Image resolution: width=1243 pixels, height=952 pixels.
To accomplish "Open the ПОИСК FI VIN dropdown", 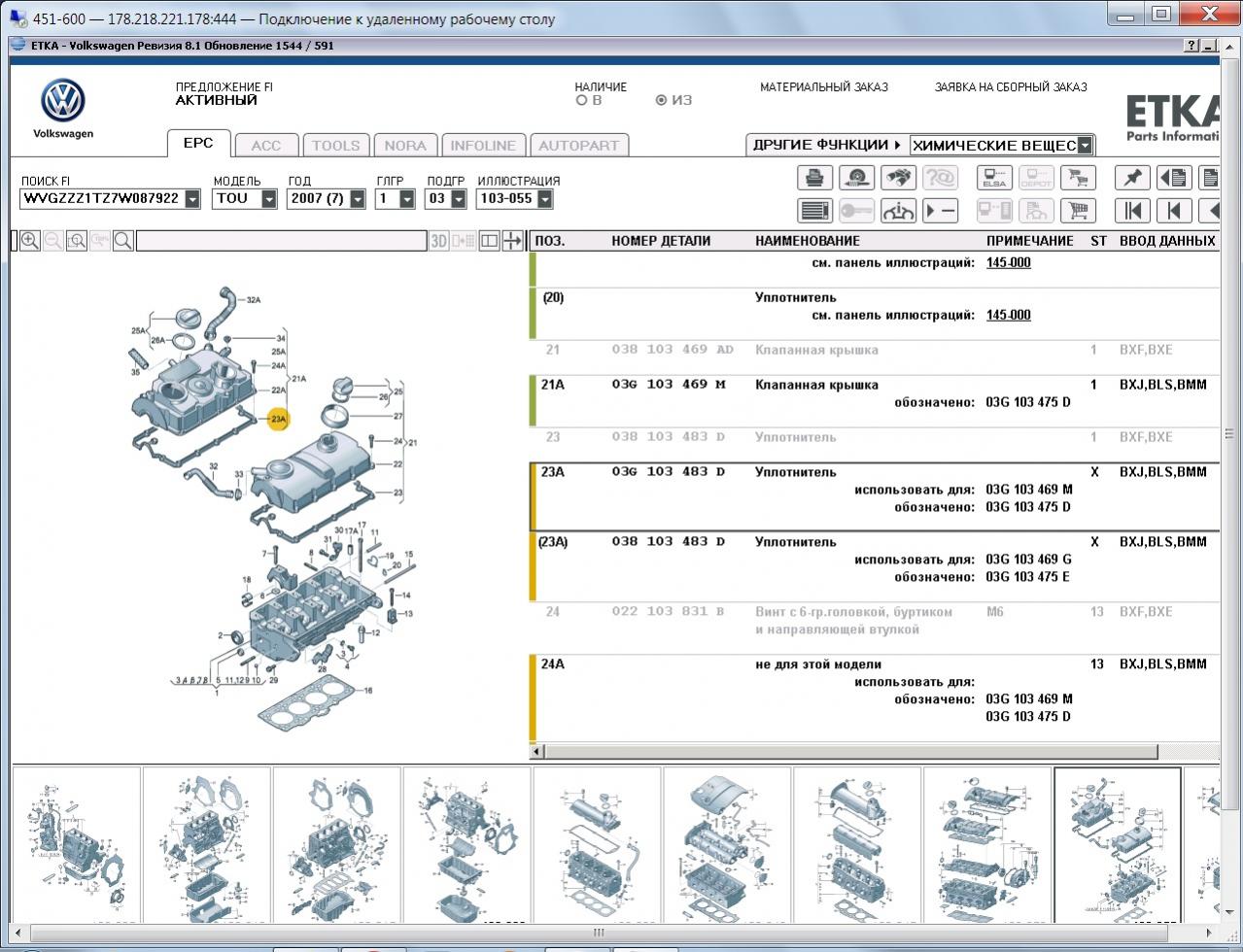I will (x=192, y=199).
